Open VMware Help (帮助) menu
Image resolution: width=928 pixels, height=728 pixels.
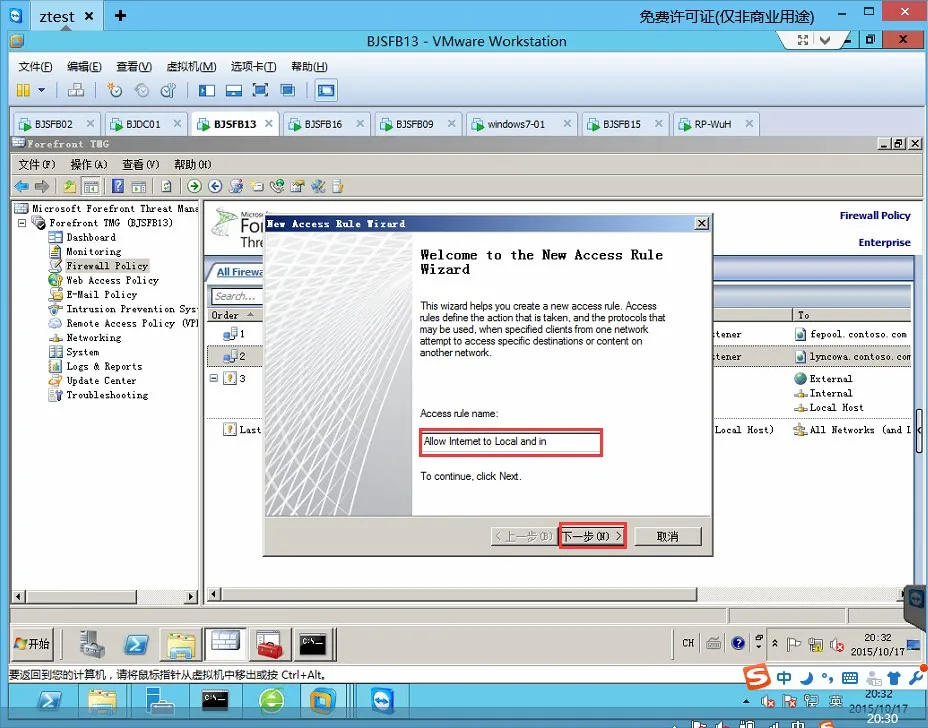[309, 66]
